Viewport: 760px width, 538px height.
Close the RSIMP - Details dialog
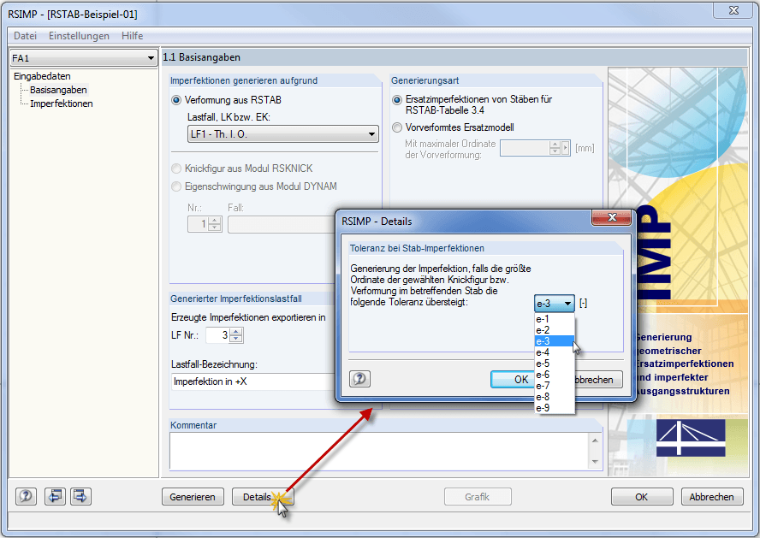click(x=611, y=218)
